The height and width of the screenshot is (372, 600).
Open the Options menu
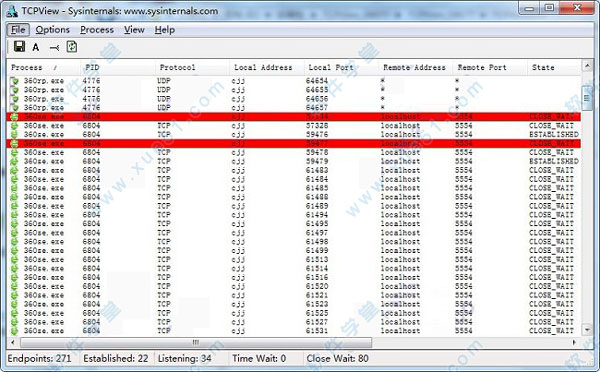pos(52,30)
